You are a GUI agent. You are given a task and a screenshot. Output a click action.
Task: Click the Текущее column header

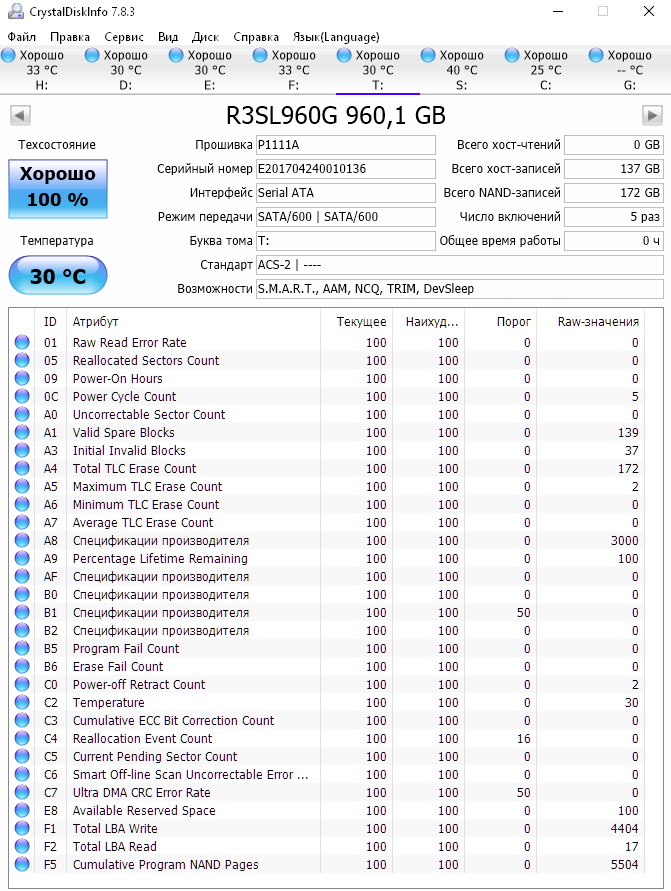[x=357, y=322]
